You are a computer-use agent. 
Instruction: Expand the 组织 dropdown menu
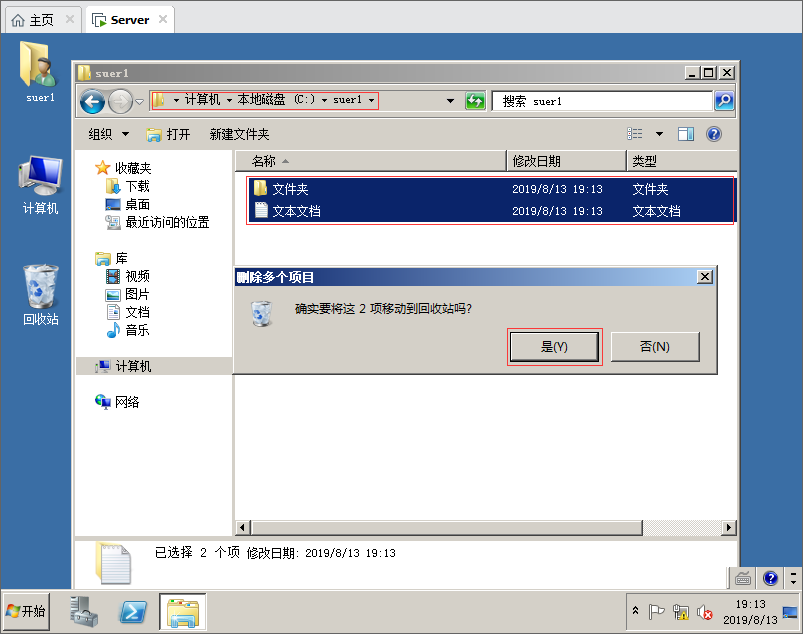pos(108,134)
